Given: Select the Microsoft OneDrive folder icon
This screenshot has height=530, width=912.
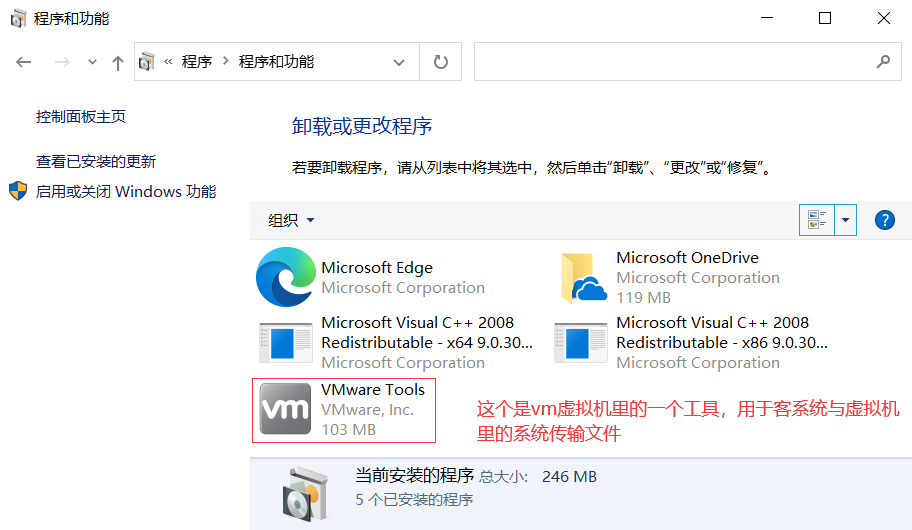Looking at the screenshot, I should click(584, 278).
